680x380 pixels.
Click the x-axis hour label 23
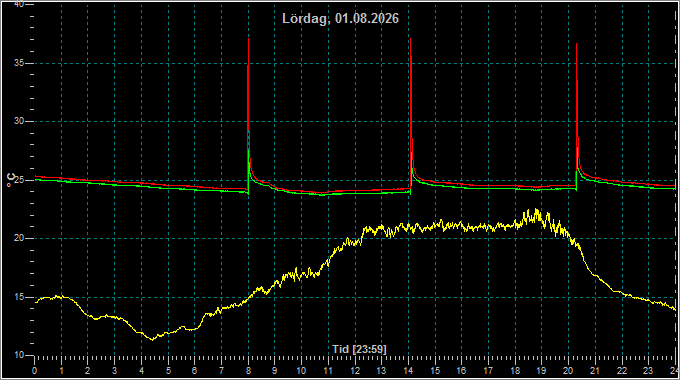[x=648, y=371]
